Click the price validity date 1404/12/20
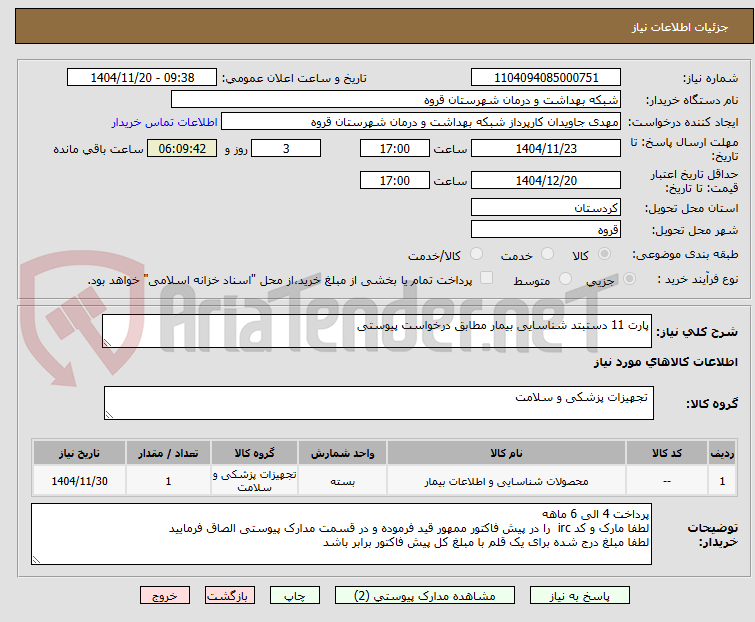The height and width of the screenshot is (622, 755). [x=546, y=181]
